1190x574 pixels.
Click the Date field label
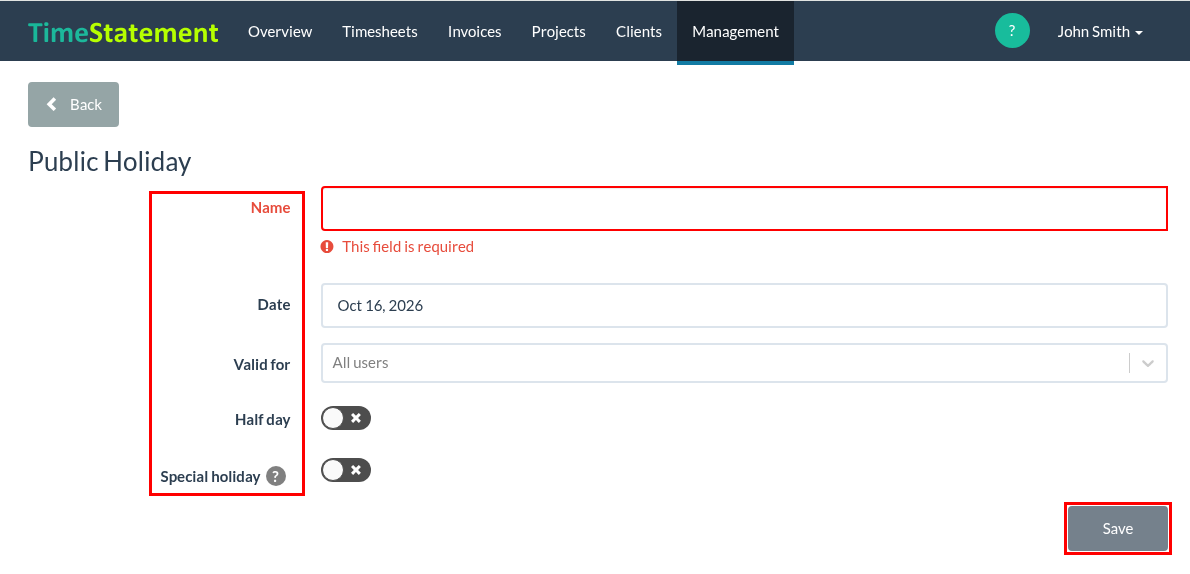pyautogui.click(x=274, y=304)
